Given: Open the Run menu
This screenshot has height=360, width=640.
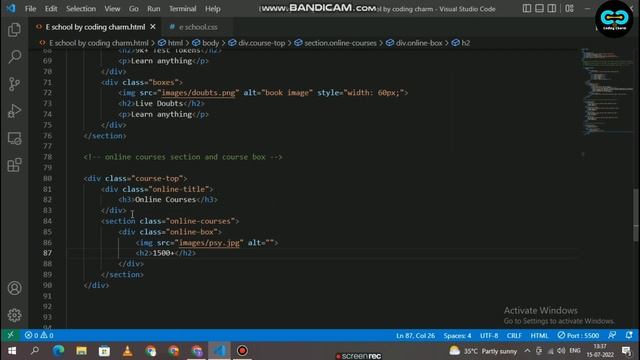Looking at the screenshot, I should click(153, 9).
